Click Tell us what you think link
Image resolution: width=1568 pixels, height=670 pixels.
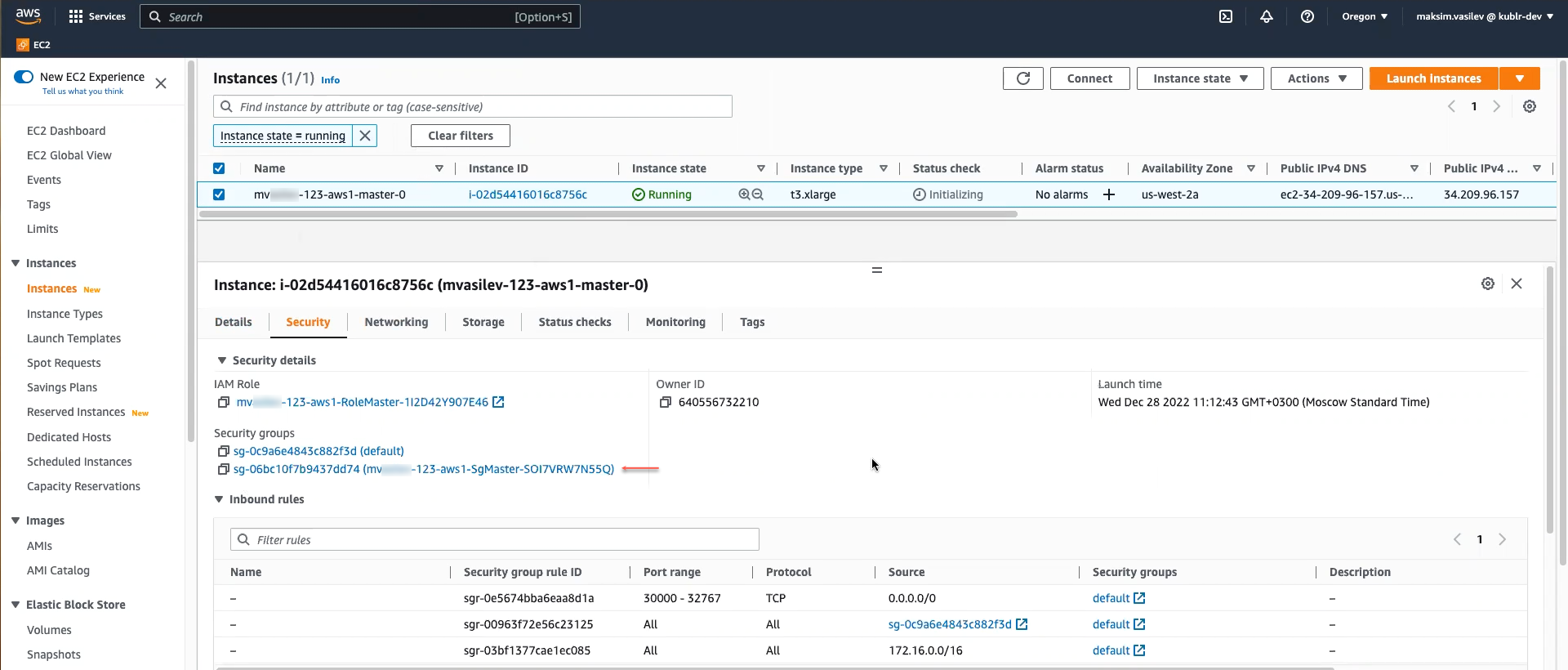point(82,92)
